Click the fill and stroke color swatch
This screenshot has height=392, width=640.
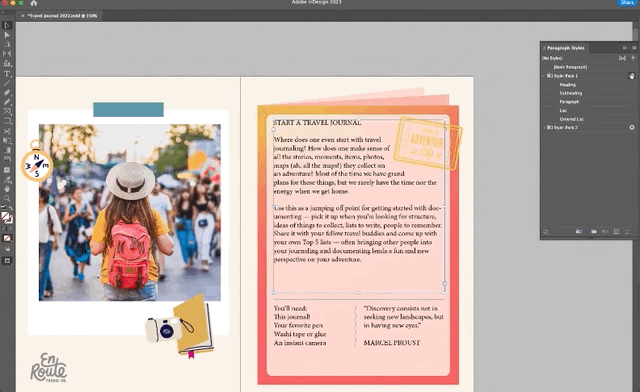7,217
